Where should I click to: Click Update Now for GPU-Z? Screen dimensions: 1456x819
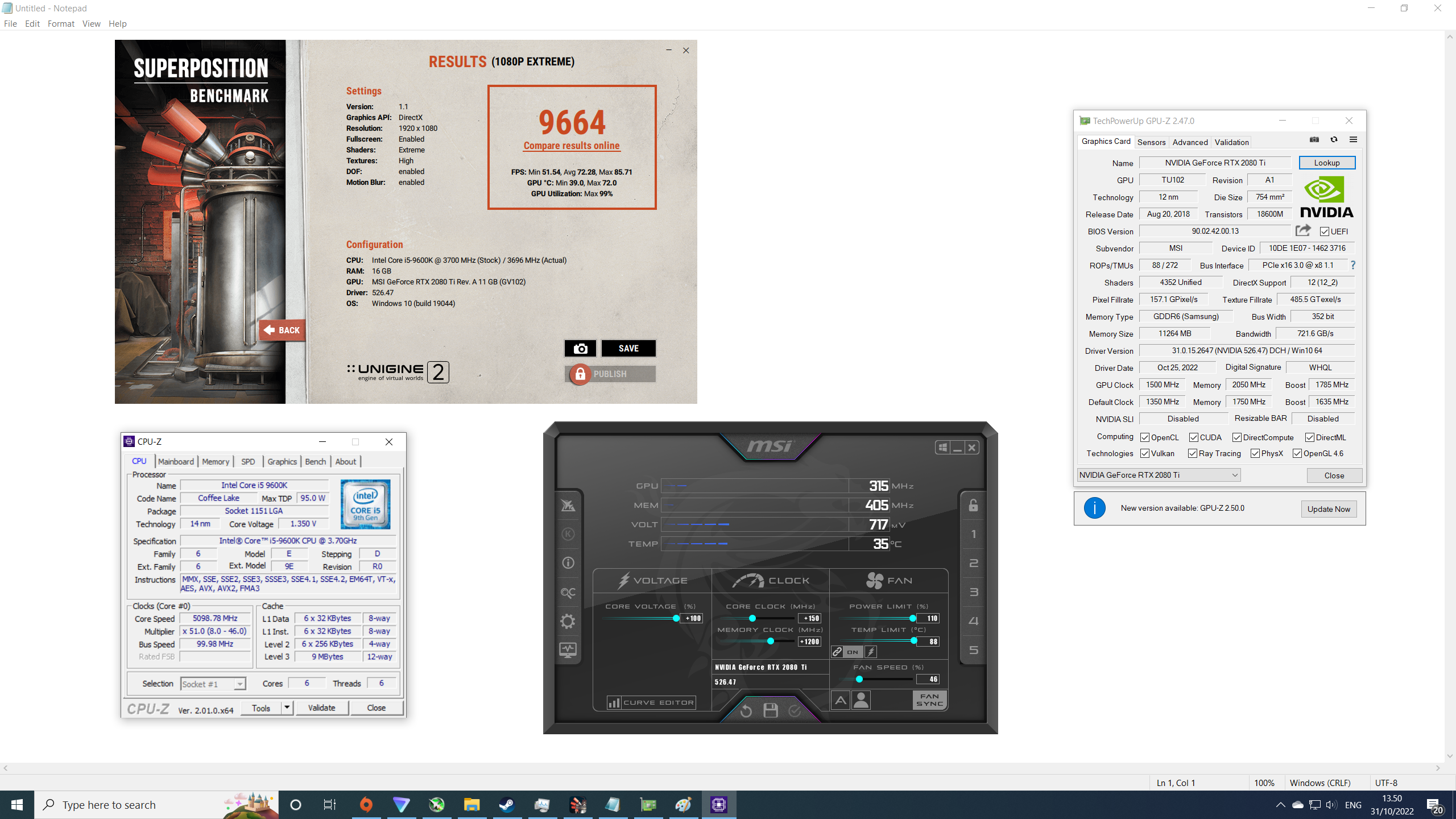click(1329, 509)
